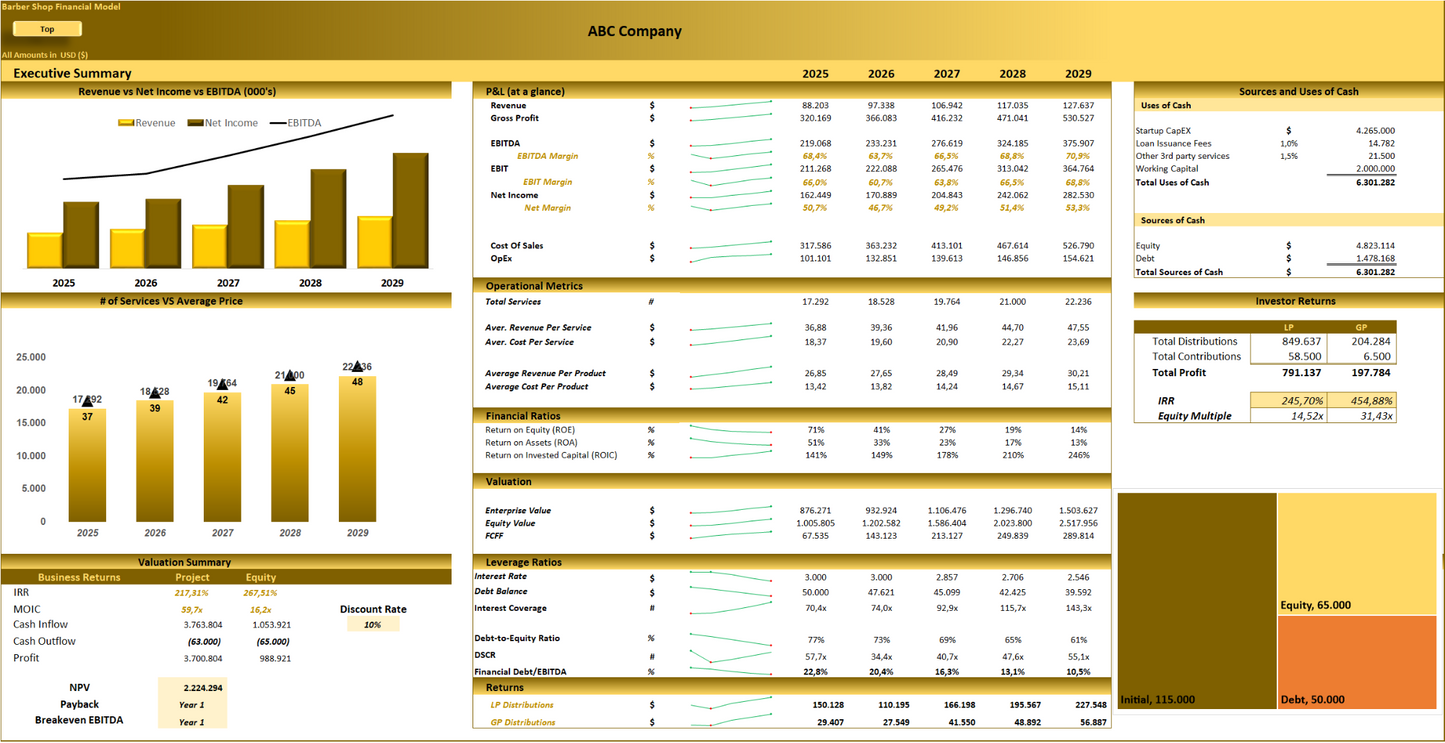Select the 2029 column header
This screenshot has width=1445, height=743.
[1078, 73]
